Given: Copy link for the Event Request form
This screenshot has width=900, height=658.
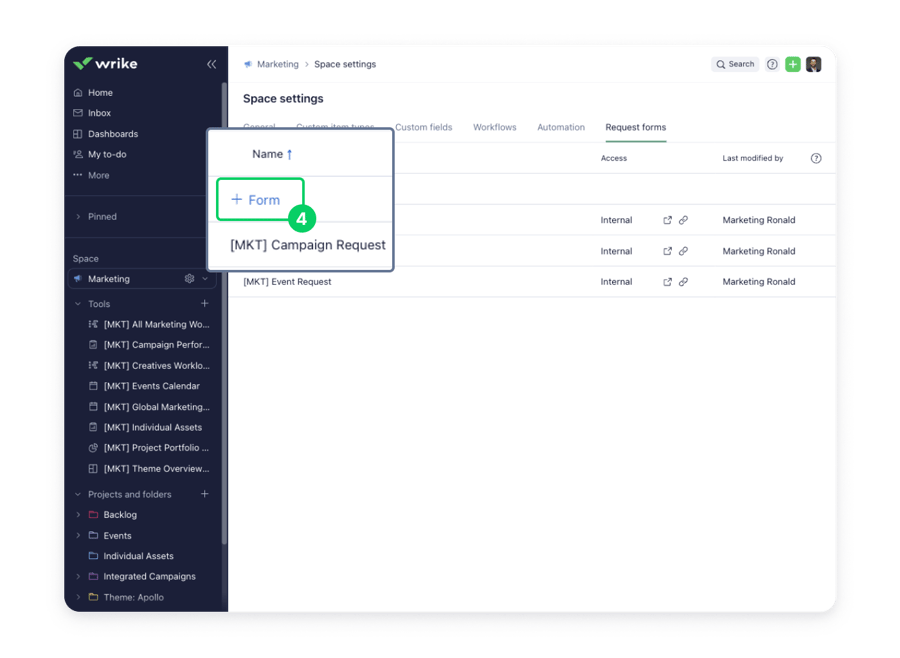Looking at the screenshot, I should tap(684, 282).
